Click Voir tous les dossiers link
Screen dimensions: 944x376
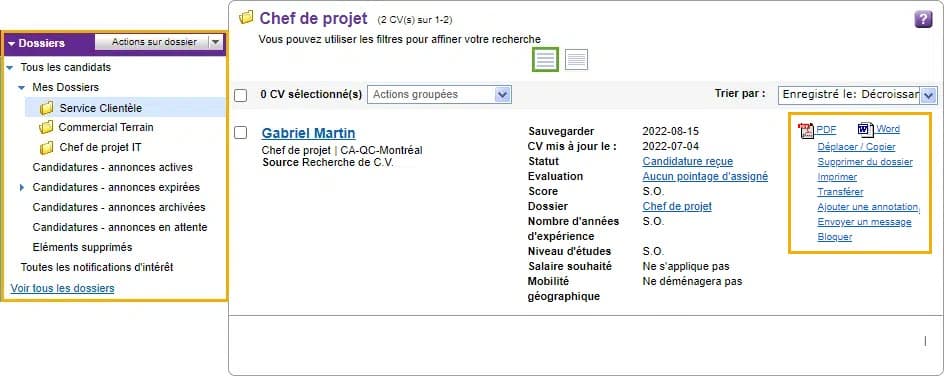63,288
